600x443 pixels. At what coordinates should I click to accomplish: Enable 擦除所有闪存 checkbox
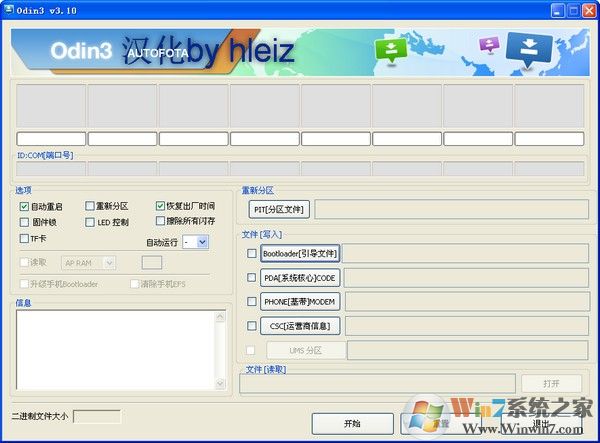pos(160,221)
